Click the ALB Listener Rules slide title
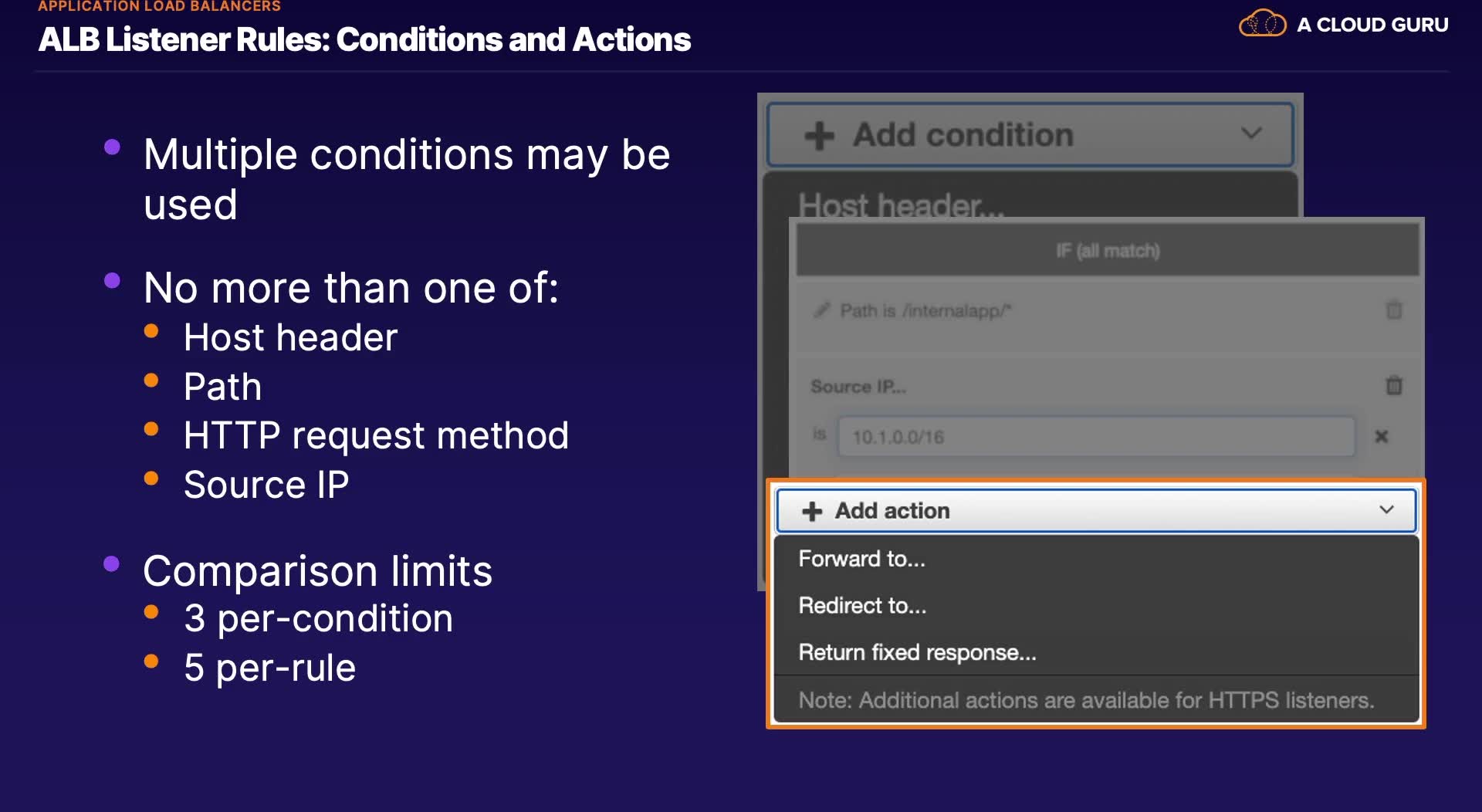 364,39
